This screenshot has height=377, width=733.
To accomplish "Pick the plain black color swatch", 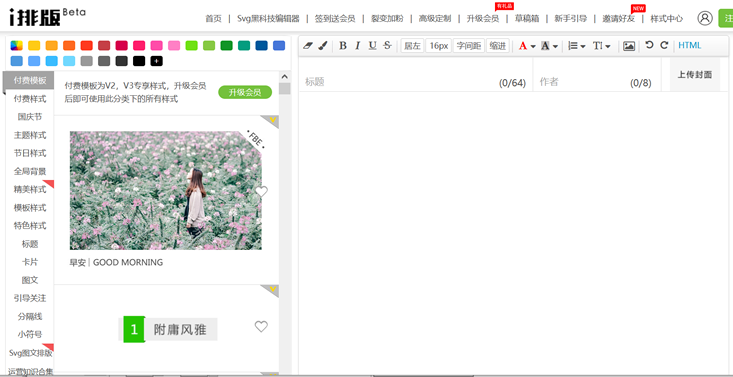I will pyautogui.click(x=139, y=61).
